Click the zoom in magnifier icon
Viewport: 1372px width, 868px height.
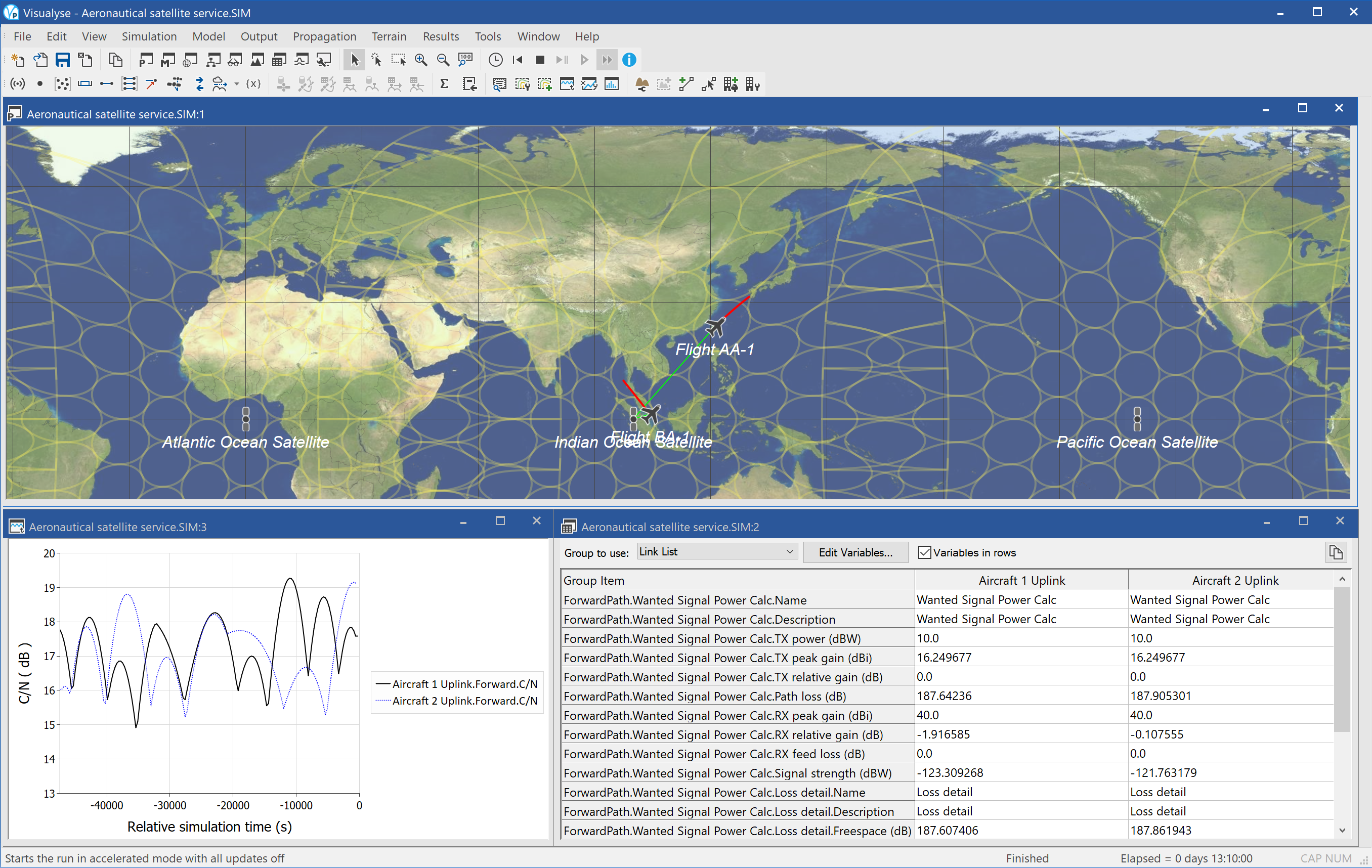pos(421,60)
